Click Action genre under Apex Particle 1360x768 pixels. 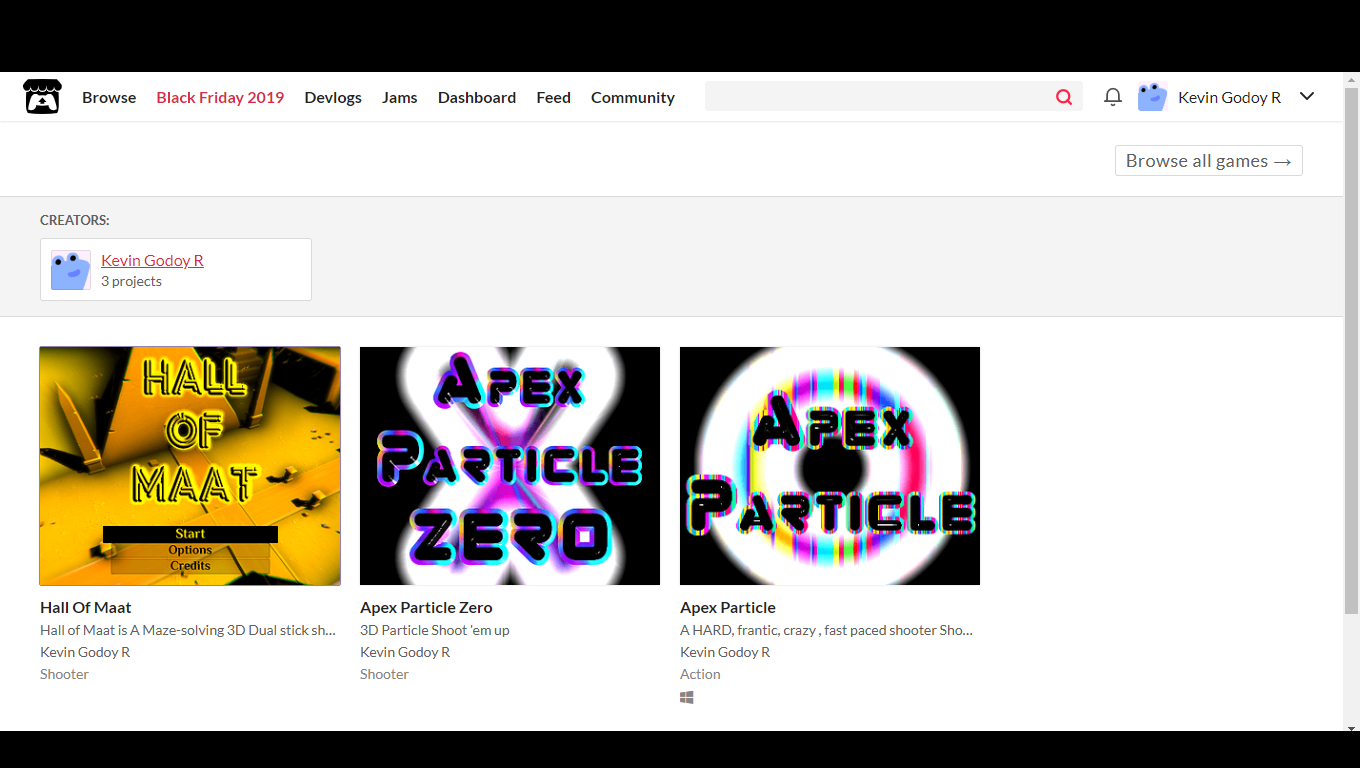point(700,674)
